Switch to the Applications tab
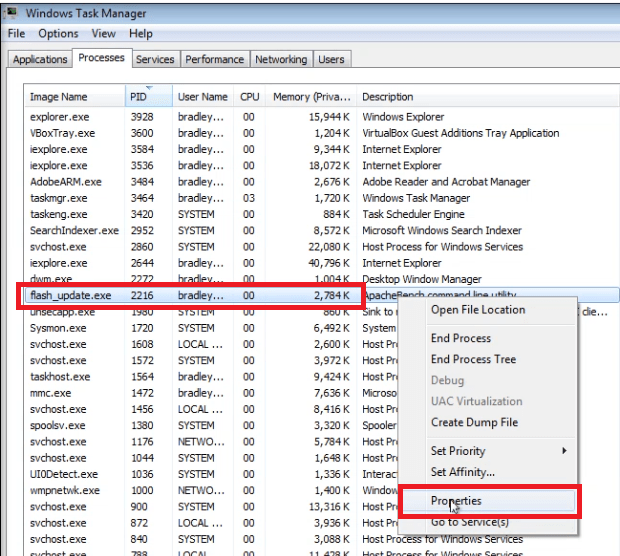620x556 pixels. click(40, 60)
